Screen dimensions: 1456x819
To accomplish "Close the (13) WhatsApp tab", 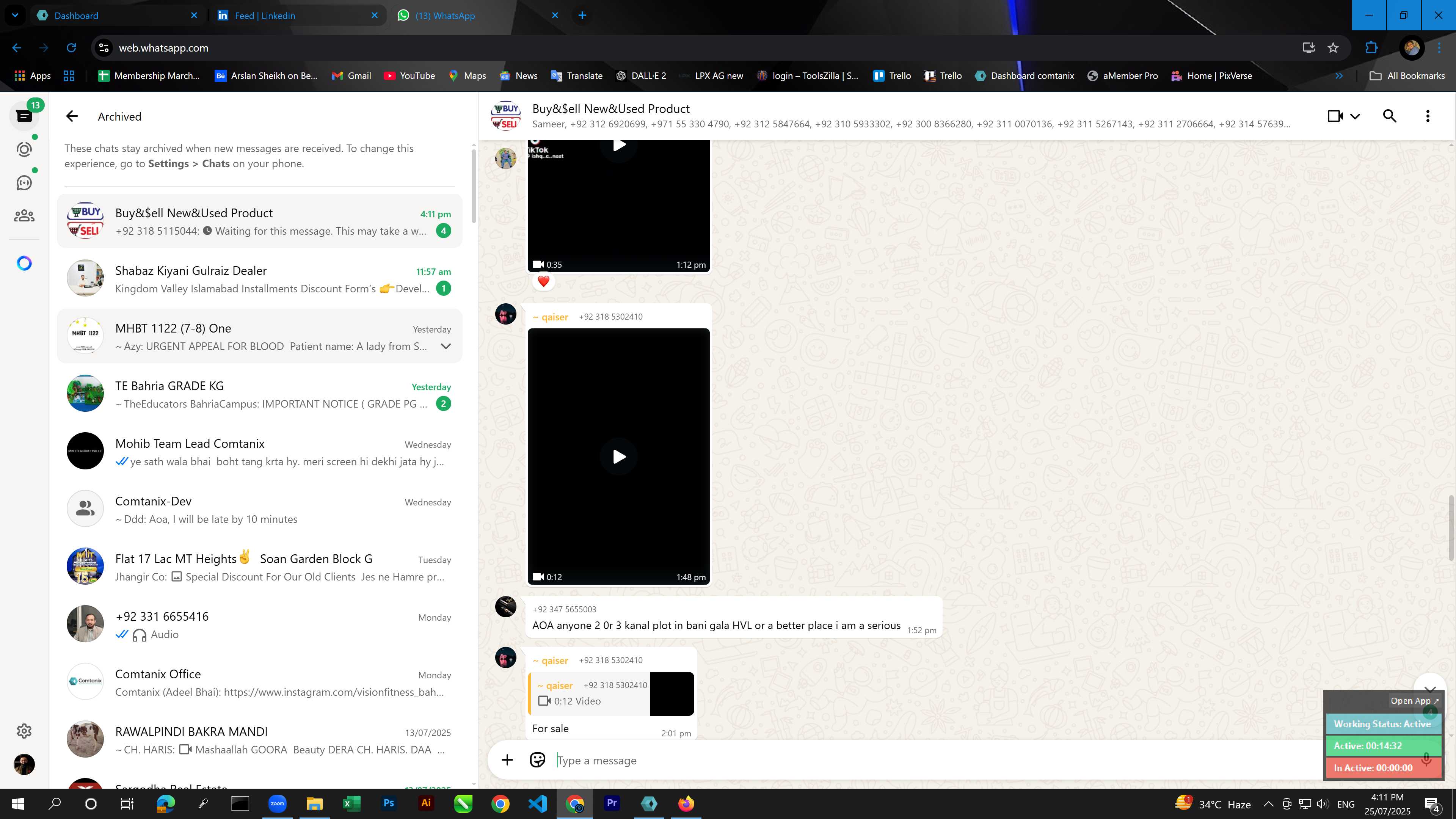I will click(x=555, y=16).
